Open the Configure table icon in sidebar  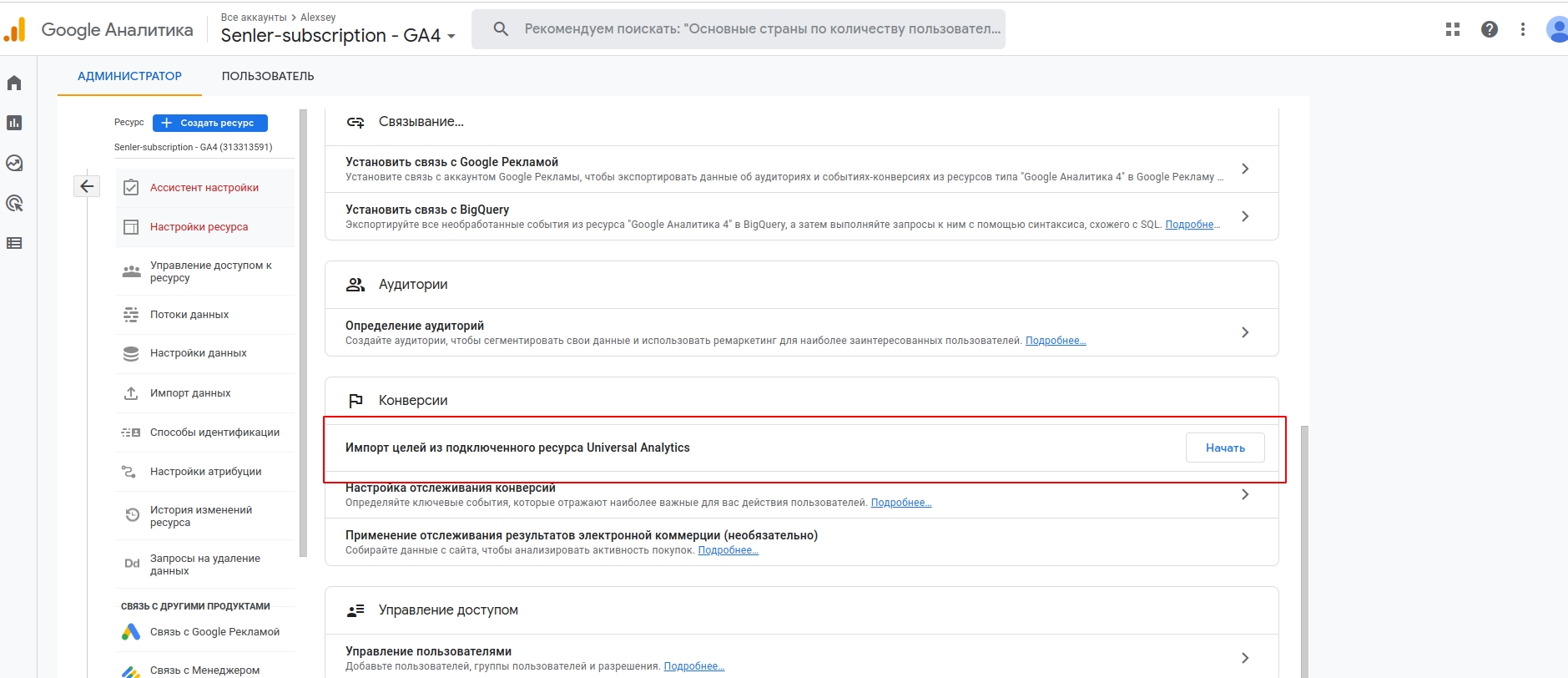coord(14,243)
